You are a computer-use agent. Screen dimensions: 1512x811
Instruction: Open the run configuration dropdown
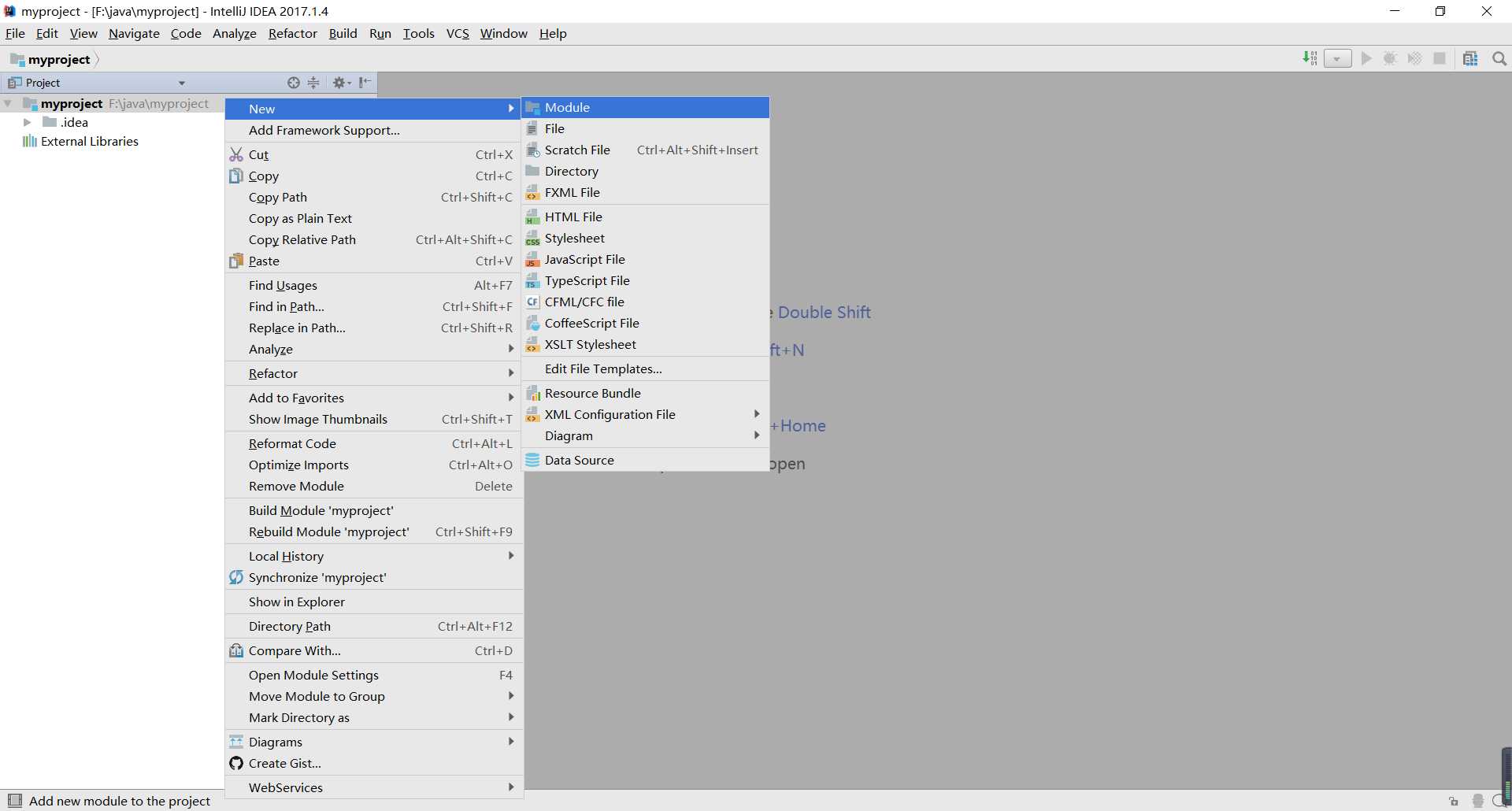(x=1337, y=59)
